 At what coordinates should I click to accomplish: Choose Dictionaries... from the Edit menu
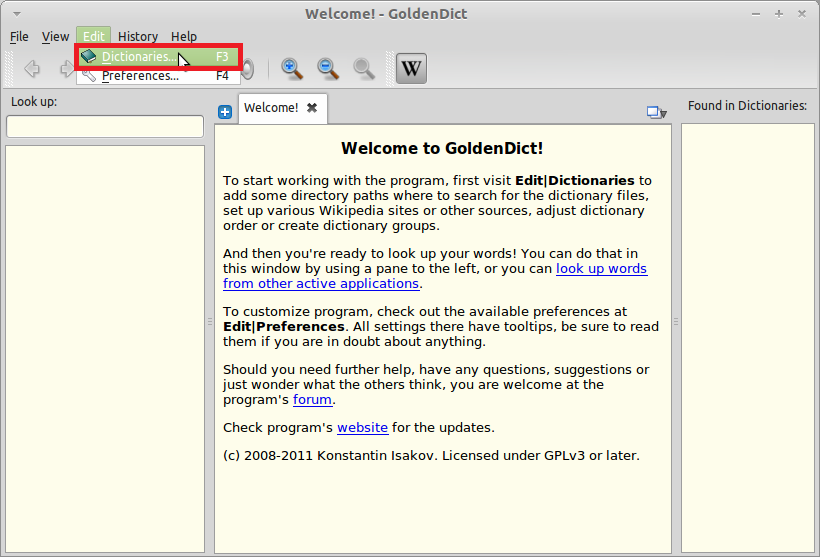(x=158, y=56)
